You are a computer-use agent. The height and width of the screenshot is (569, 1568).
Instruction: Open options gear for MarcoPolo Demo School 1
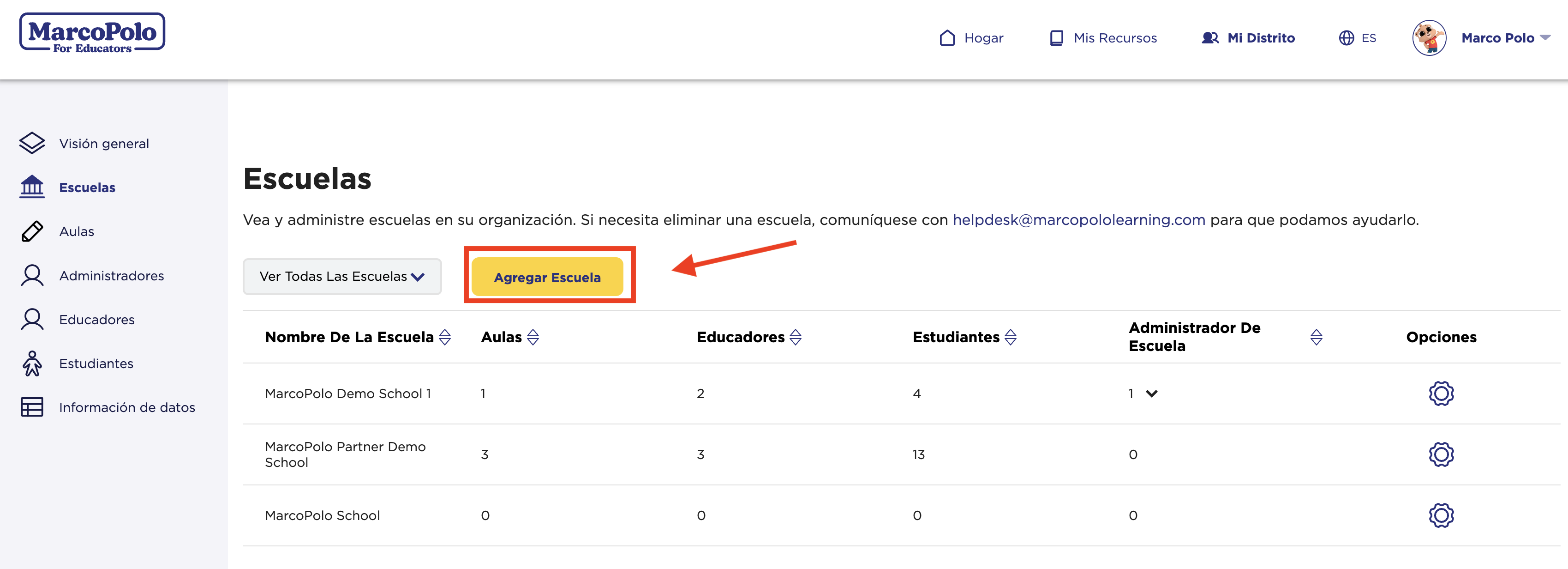click(1442, 393)
